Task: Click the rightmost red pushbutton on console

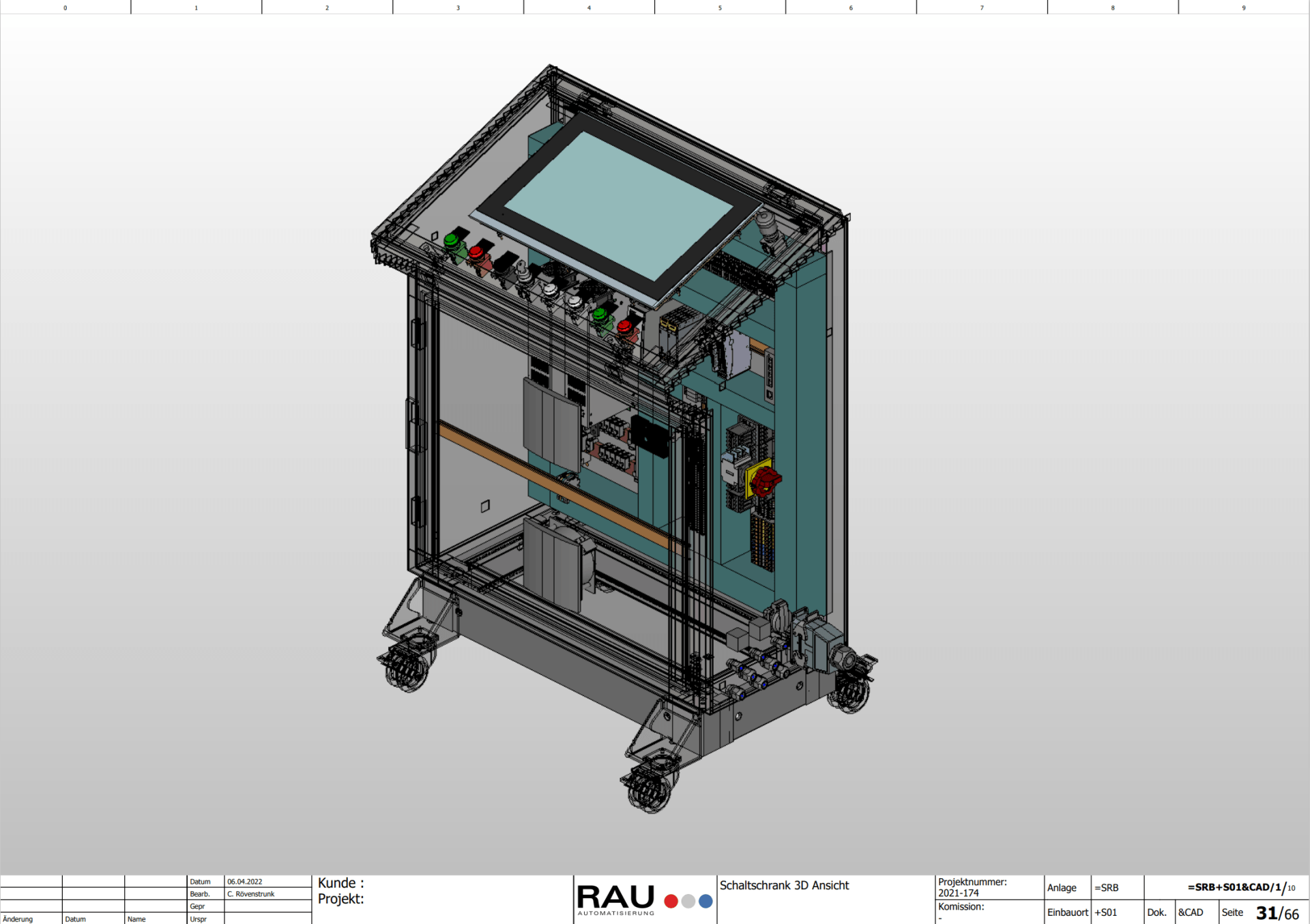Action: [x=624, y=327]
